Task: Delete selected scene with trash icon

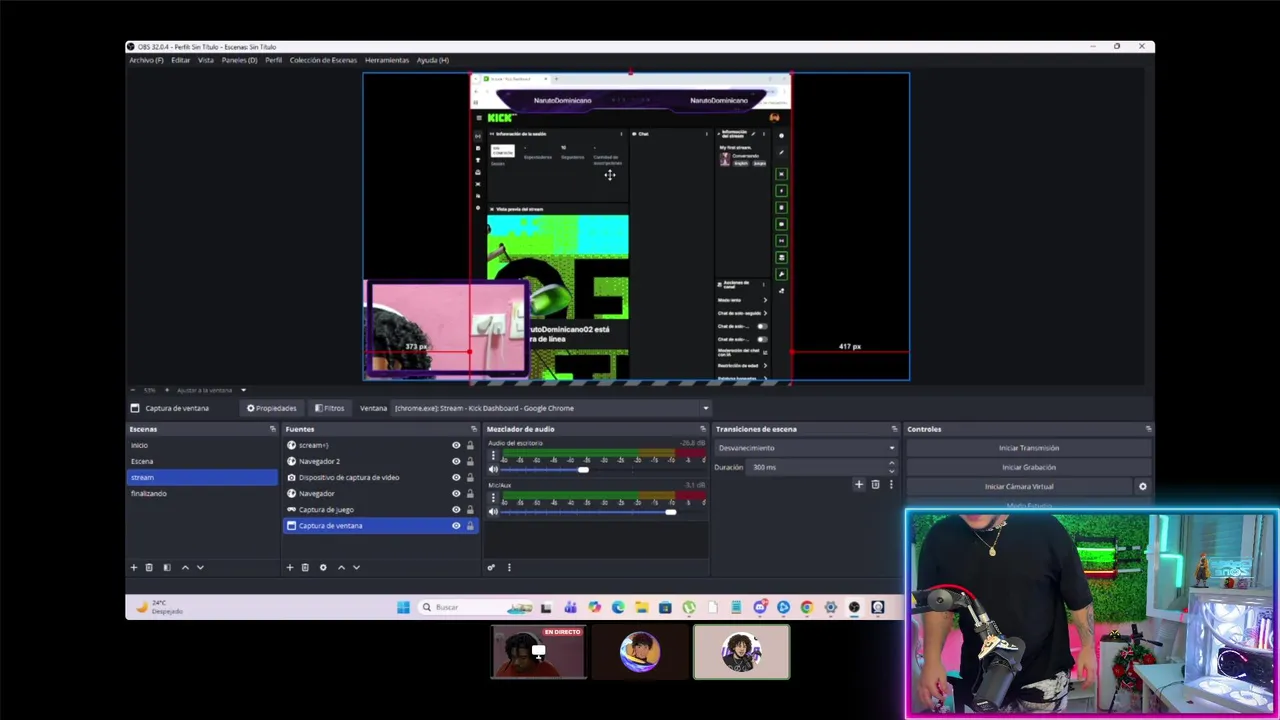Action: point(149,567)
